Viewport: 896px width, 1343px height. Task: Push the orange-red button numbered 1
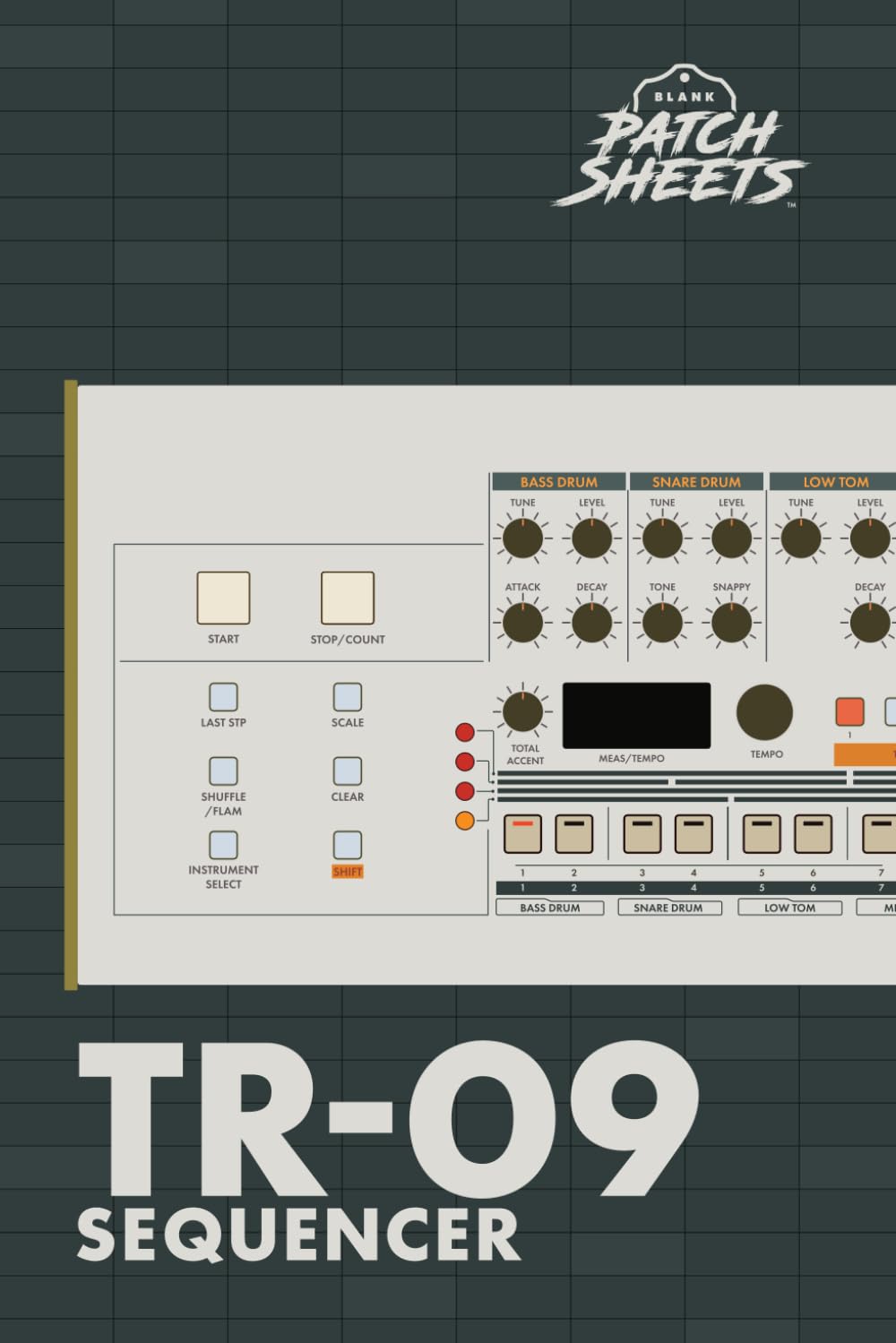tap(849, 712)
